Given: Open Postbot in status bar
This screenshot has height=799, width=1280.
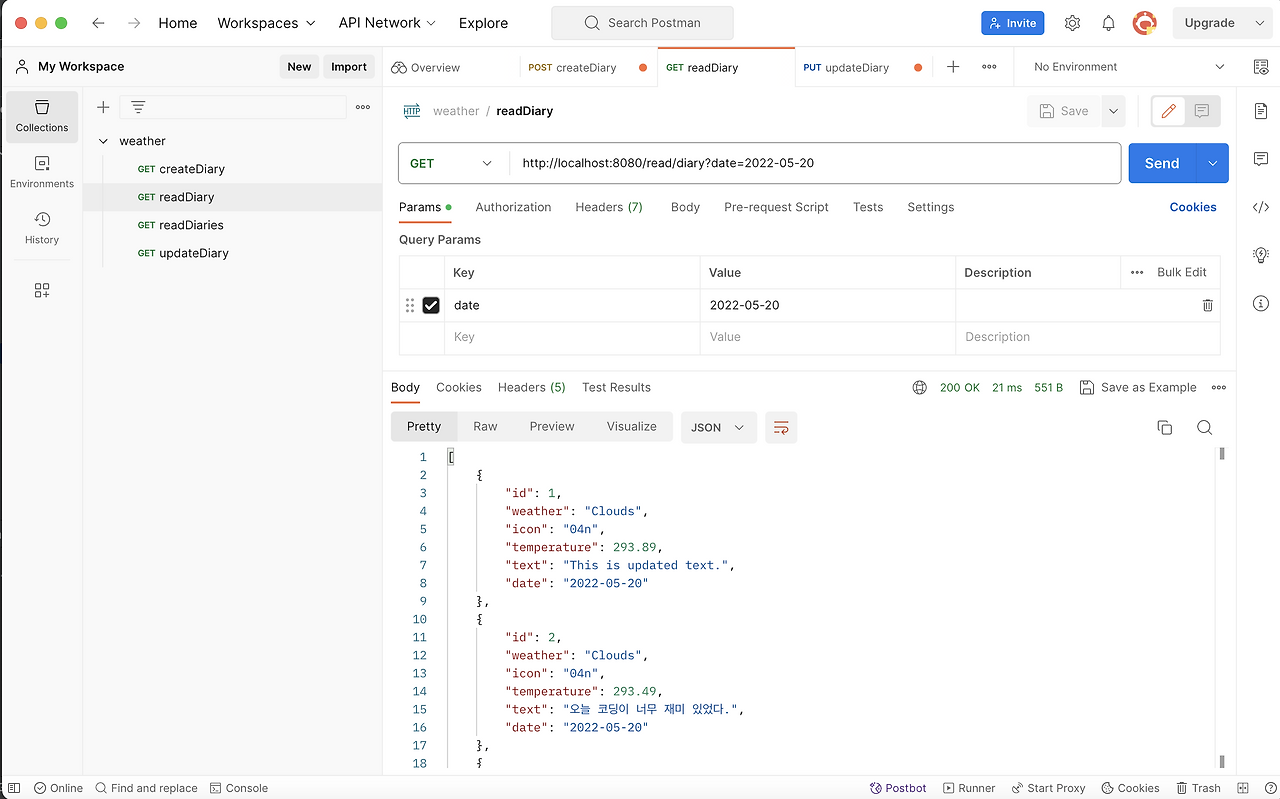Looking at the screenshot, I should [x=898, y=788].
